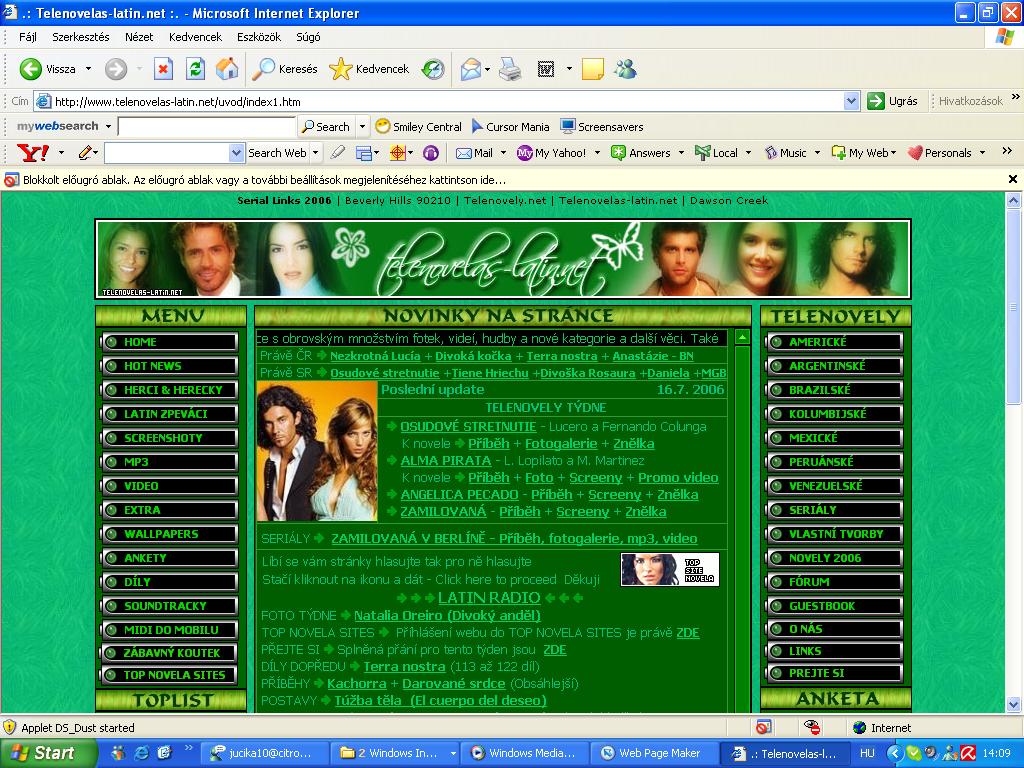Switch to Web Page Maker taskbar item

pos(656,753)
